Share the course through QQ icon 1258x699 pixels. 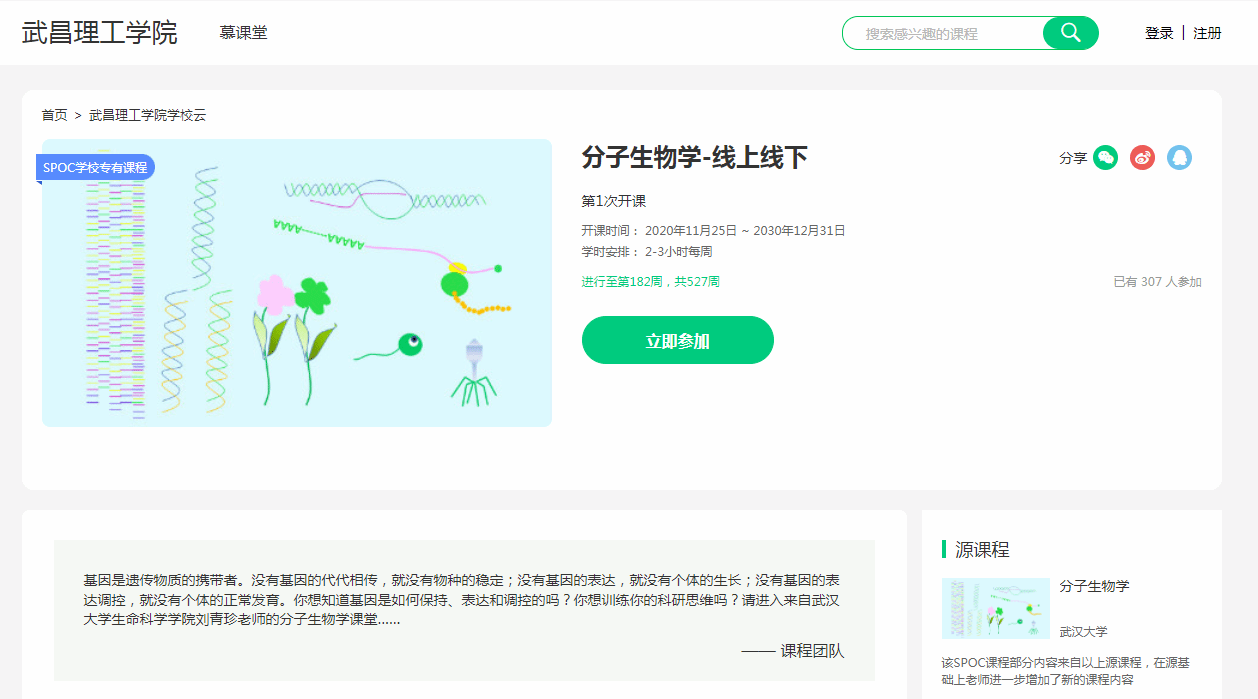click(x=1179, y=158)
